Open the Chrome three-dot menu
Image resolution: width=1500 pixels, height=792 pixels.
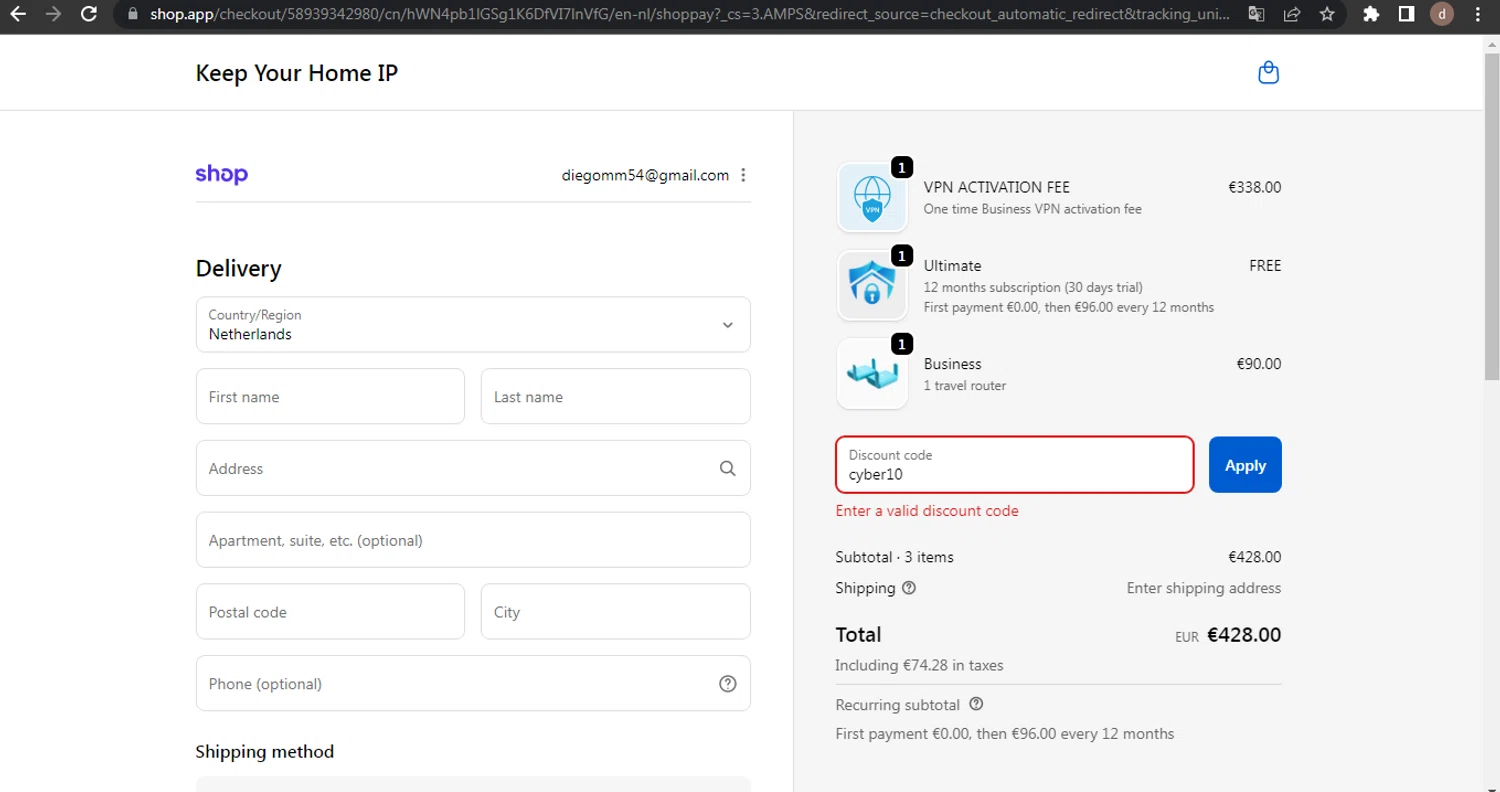[1478, 14]
